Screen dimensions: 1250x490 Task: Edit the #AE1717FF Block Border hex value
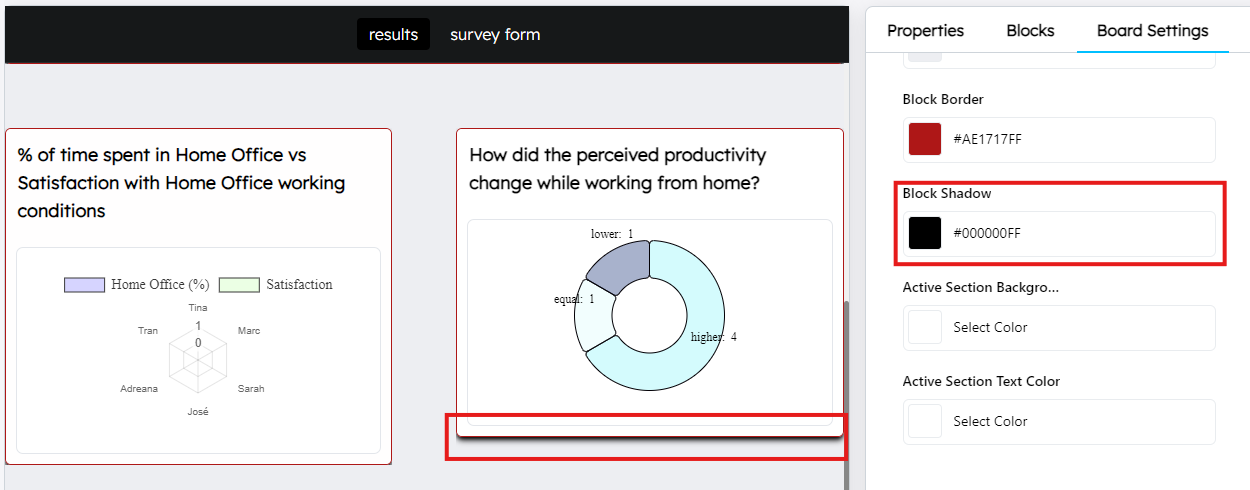point(987,139)
